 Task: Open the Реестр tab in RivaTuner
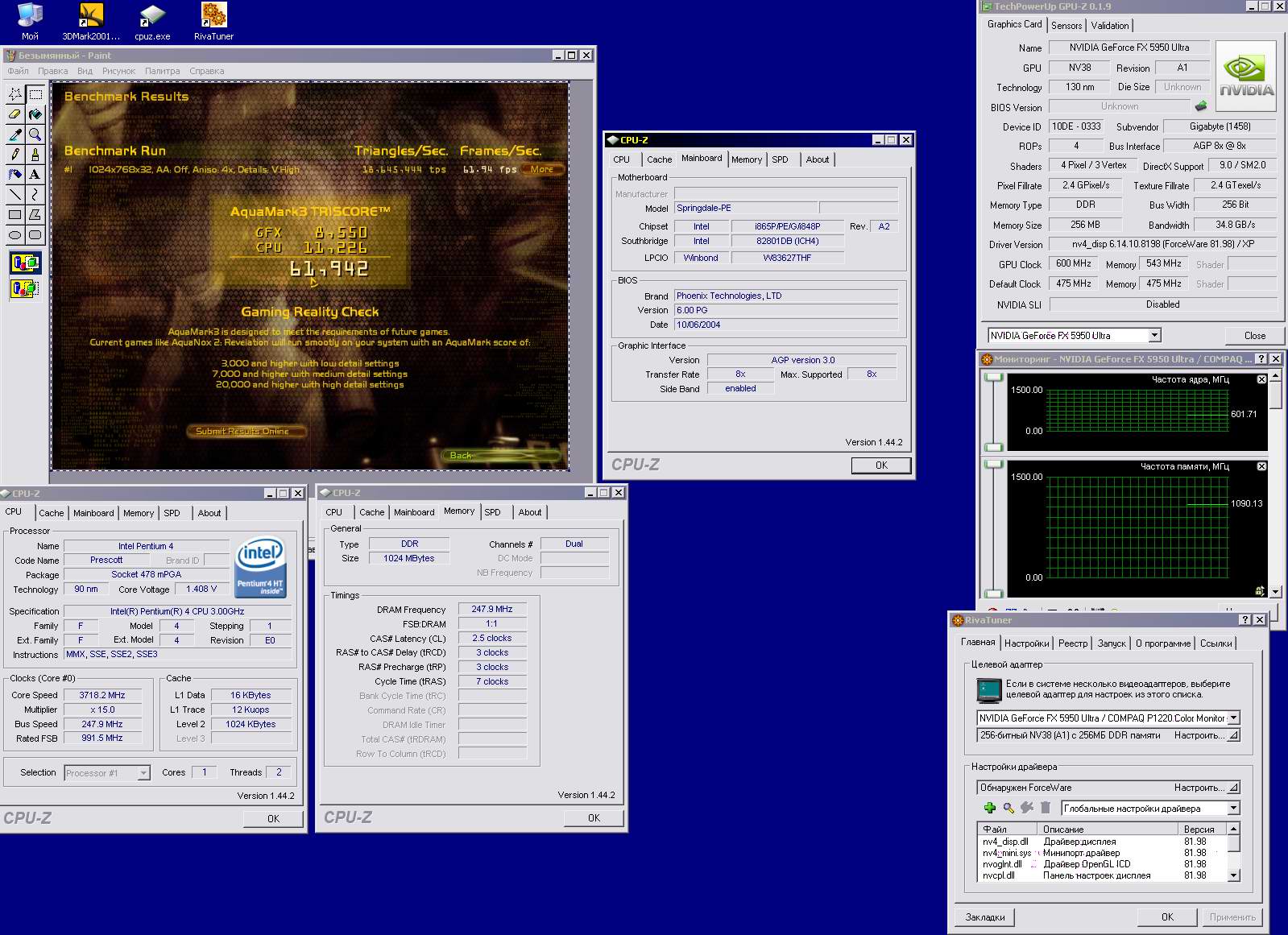(1072, 643)
